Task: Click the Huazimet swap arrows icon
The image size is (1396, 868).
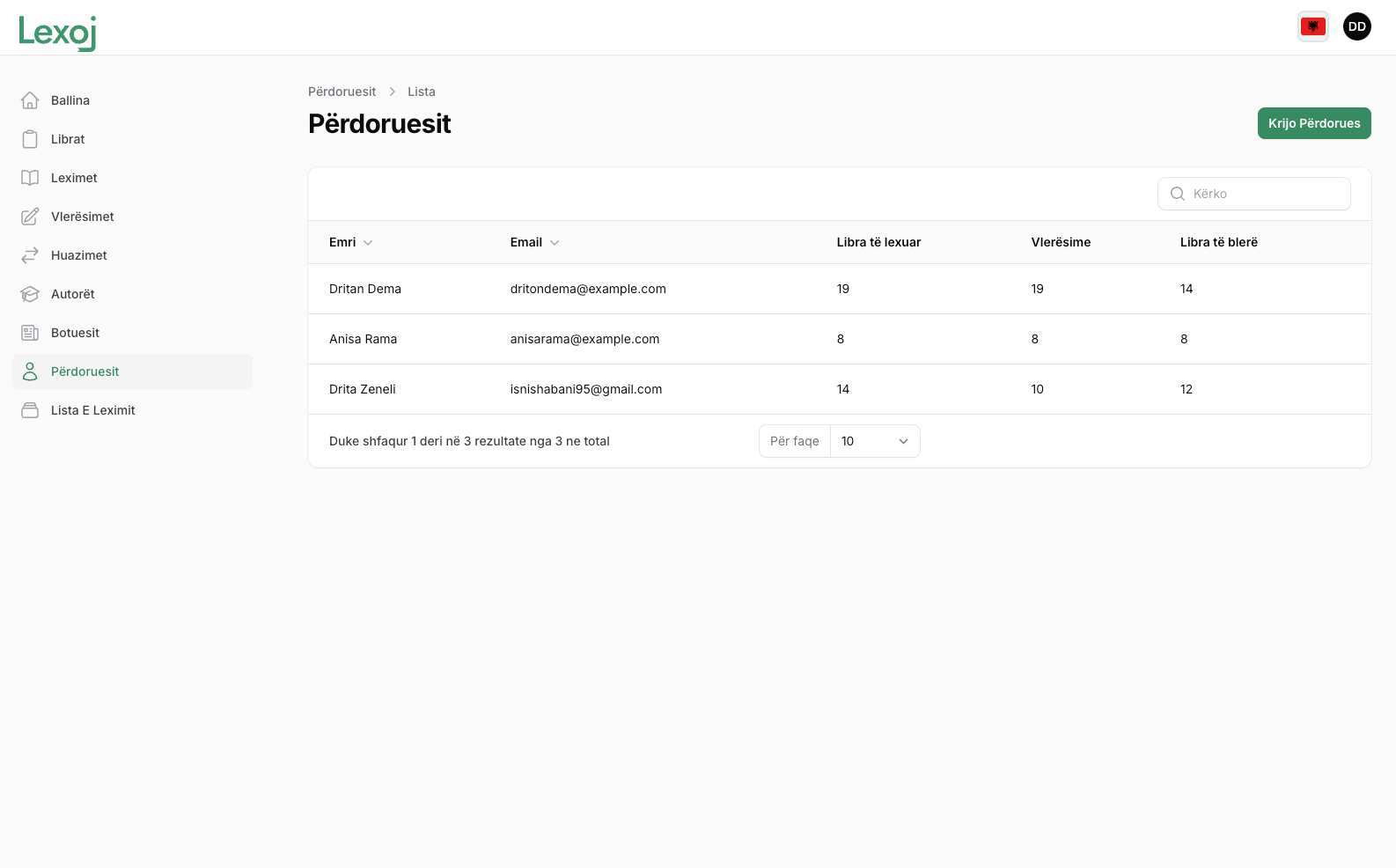Action: [x=30, y=255]
